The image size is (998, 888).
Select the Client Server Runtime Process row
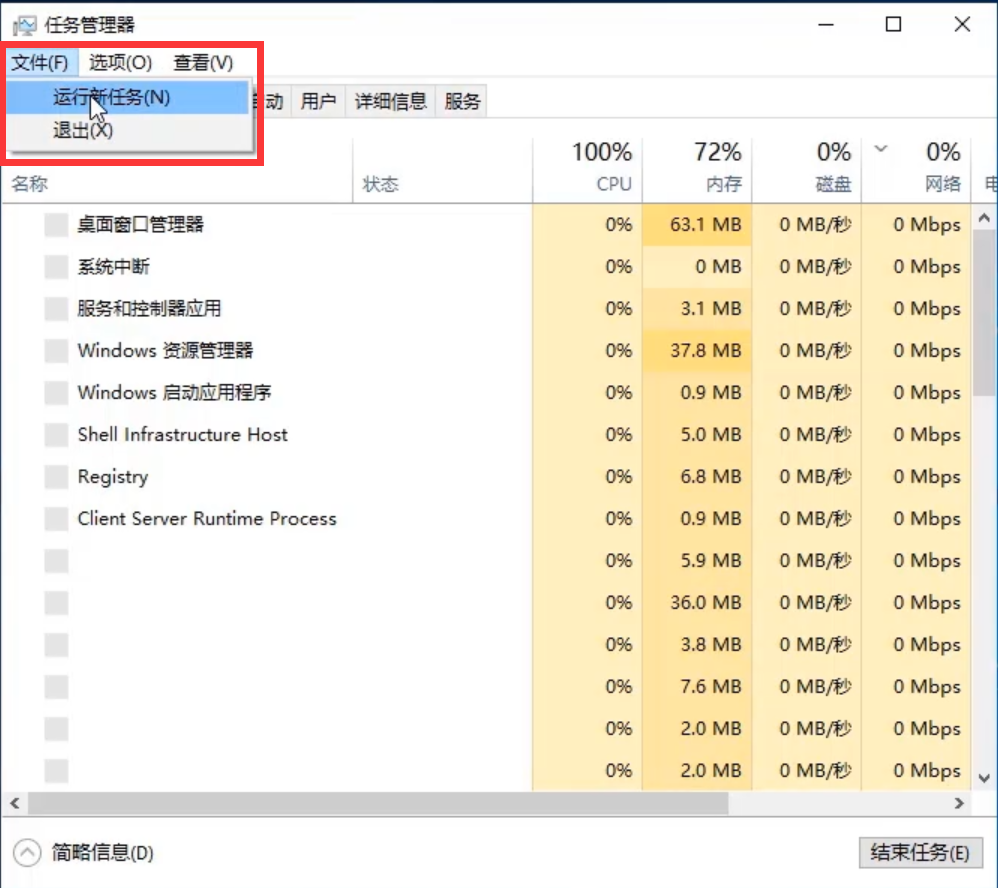(x=206, y=519)
